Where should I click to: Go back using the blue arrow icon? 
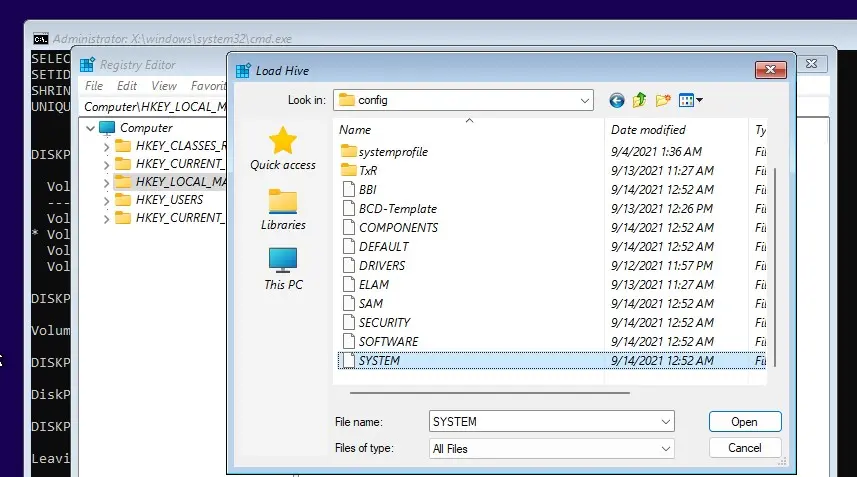(617, 101)
